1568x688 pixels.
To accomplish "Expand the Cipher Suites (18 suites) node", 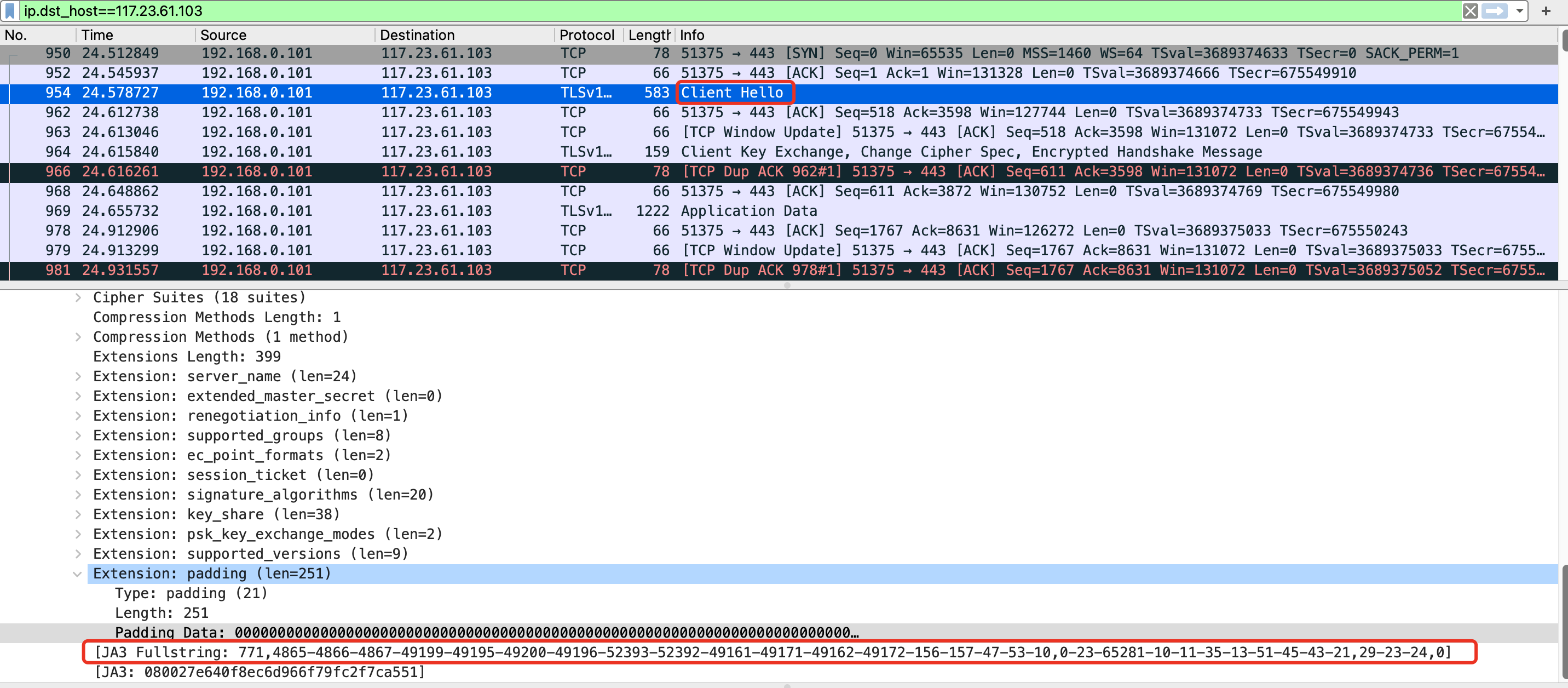I will (x=78, y=298).
